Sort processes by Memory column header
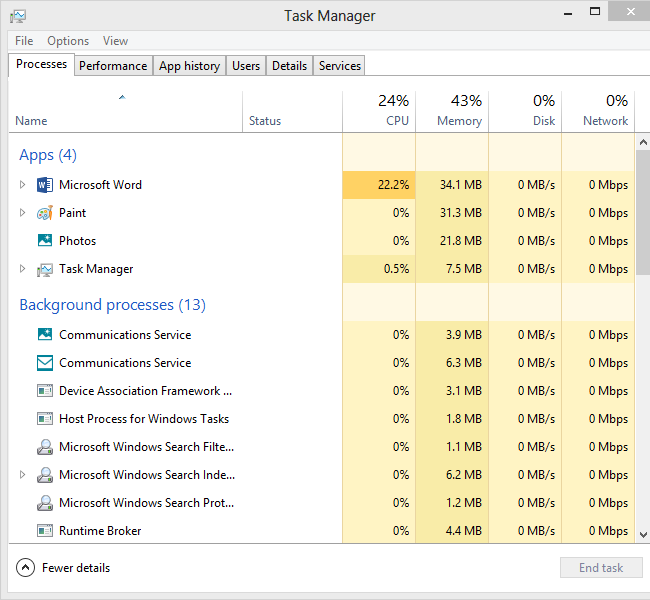This screenshot has height=600, width=650. [452, 112]
